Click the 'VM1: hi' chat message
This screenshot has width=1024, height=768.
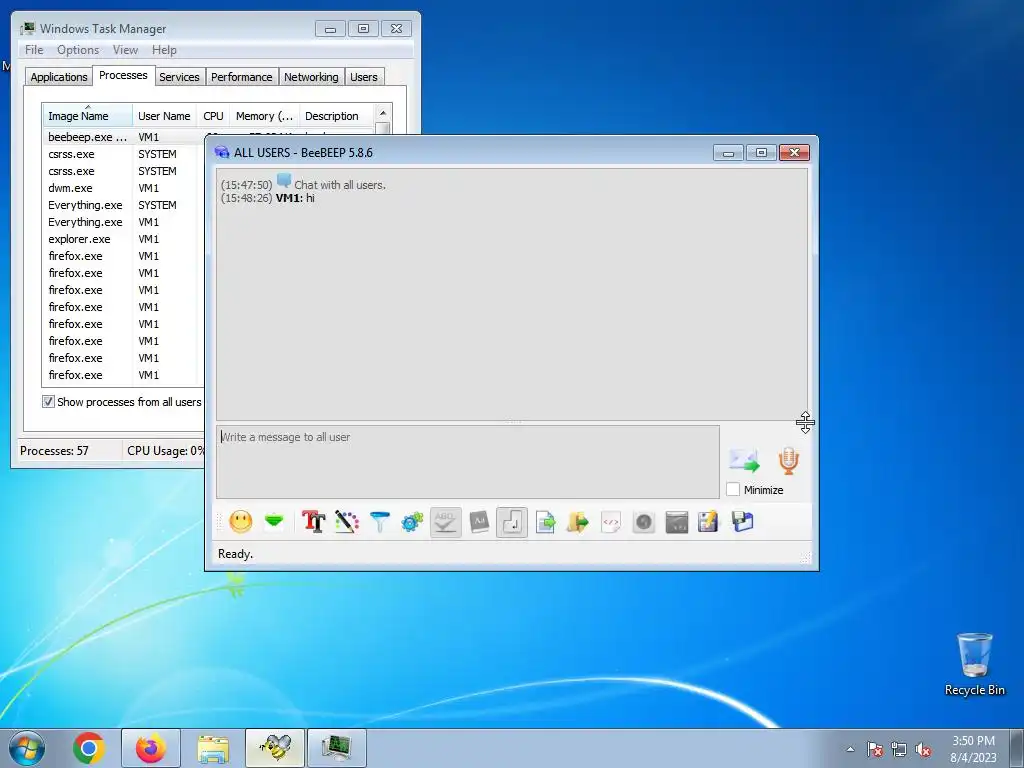click(x=295, y=198)
